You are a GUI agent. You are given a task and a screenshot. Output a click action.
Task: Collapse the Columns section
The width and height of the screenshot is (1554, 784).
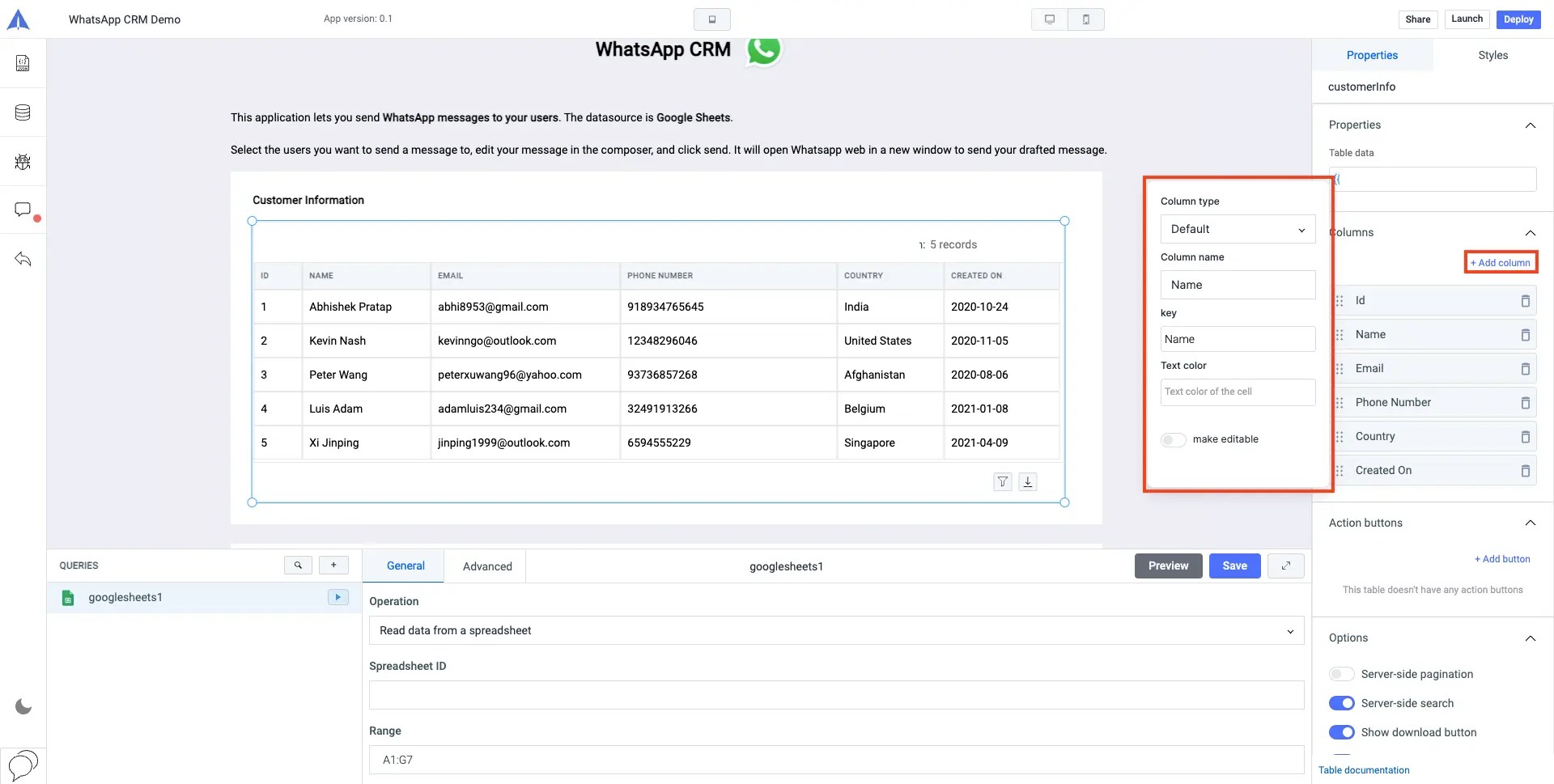pyautogui.click(x=1531, y=232)
